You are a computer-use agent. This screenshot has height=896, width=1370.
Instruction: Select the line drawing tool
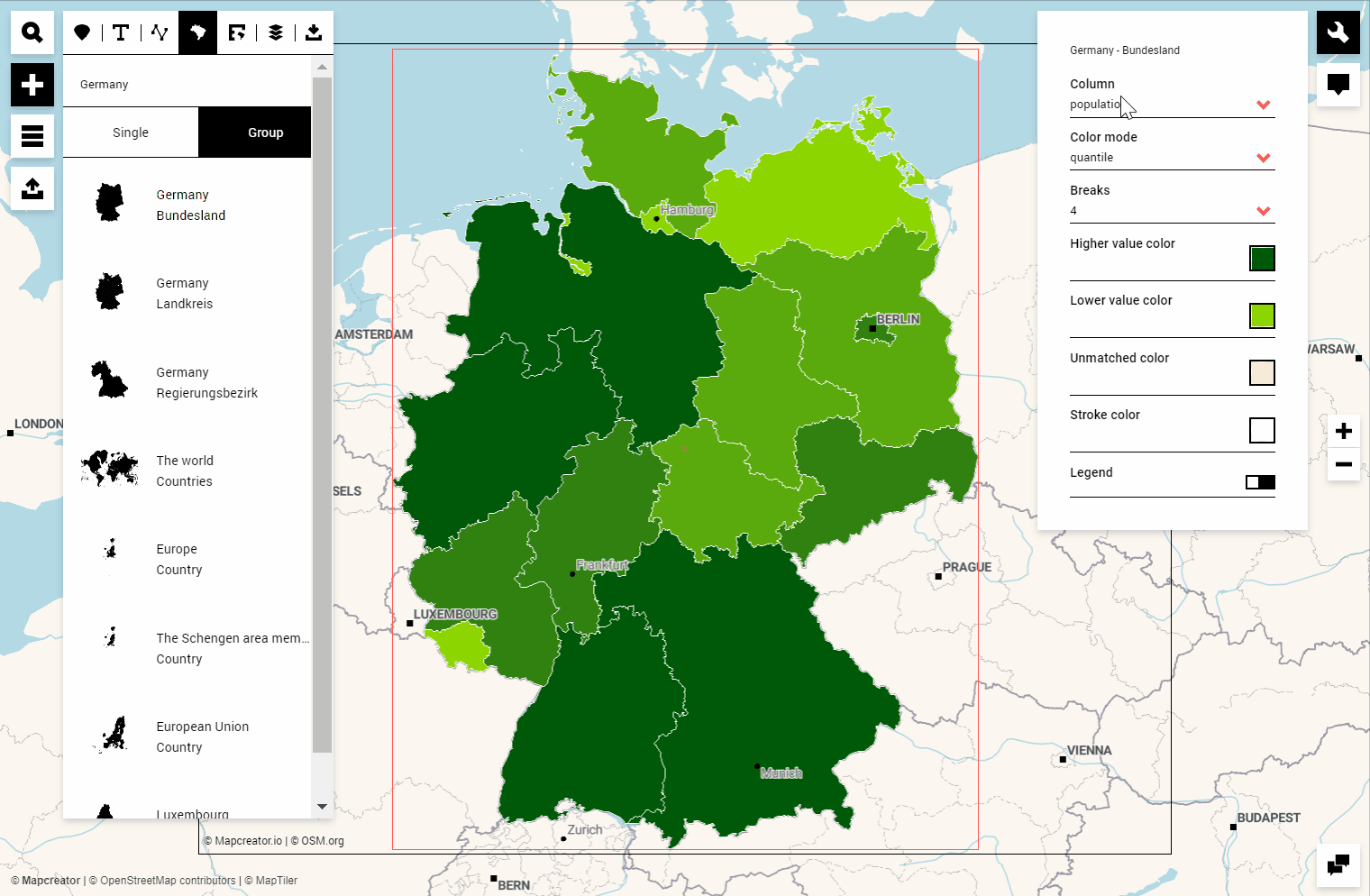(x=159, y=32)
